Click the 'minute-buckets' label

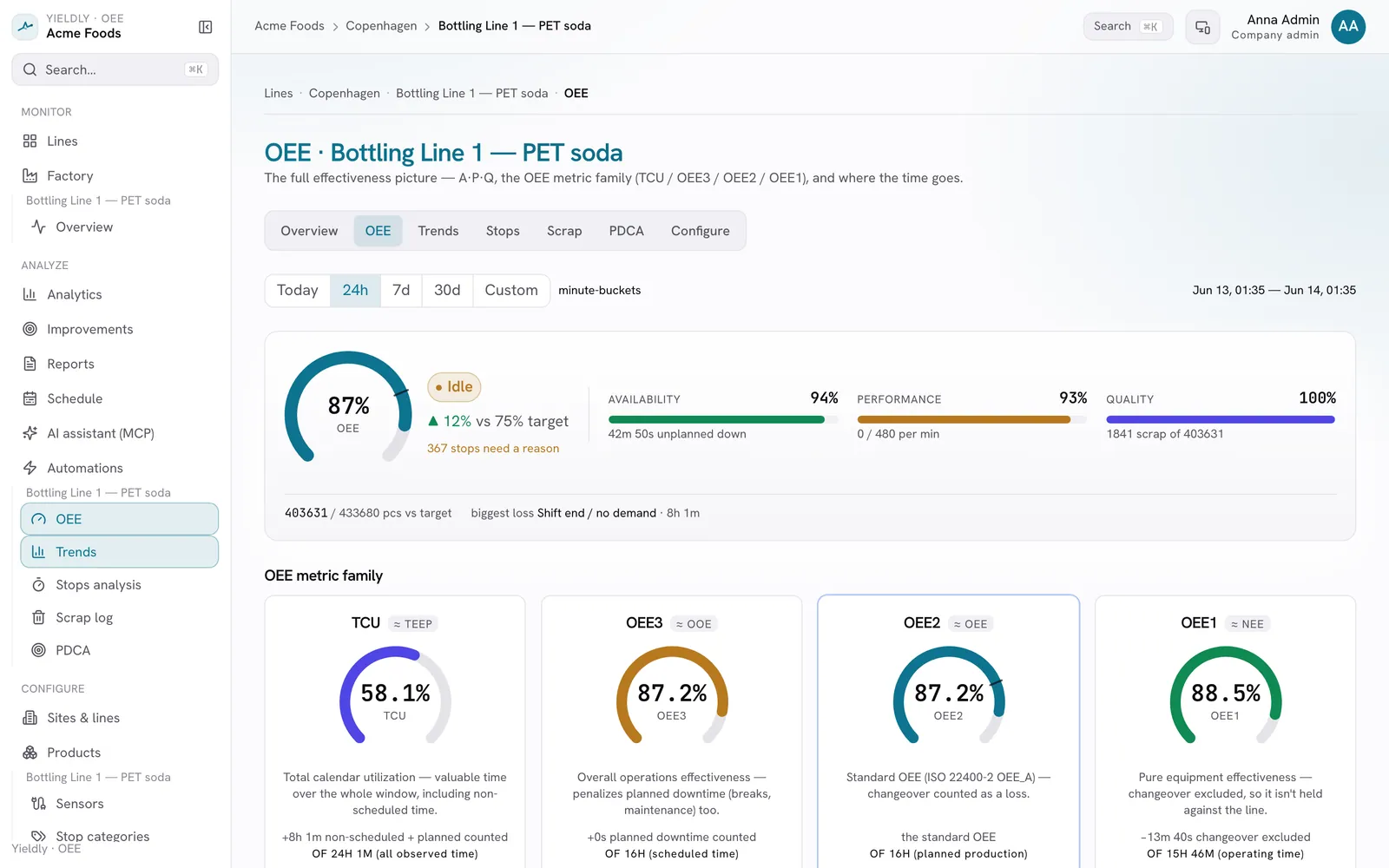(600, 290)
